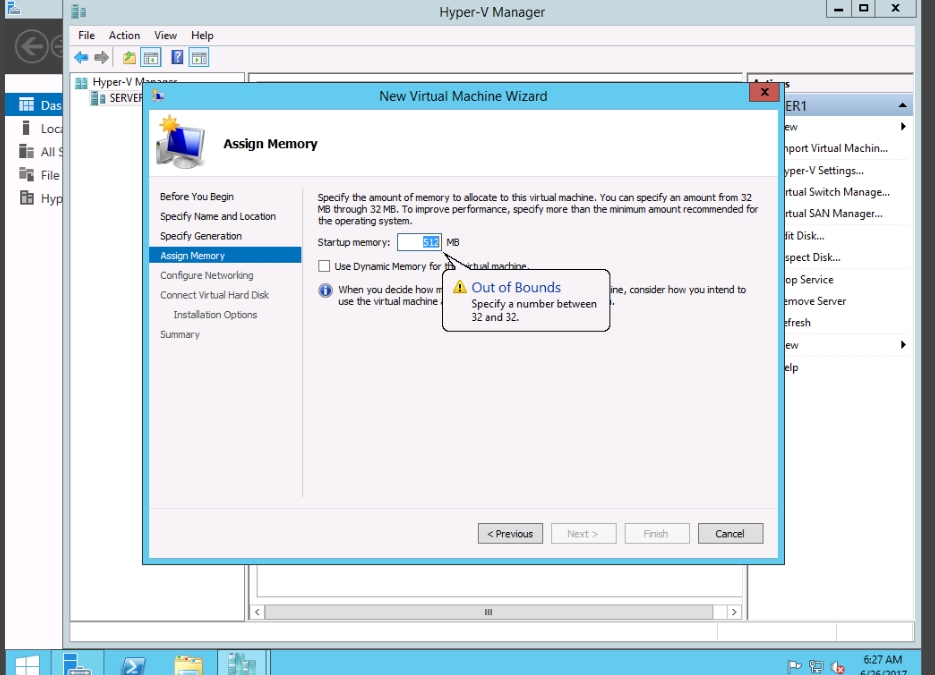Open the View menu

(x=165, y=35)
